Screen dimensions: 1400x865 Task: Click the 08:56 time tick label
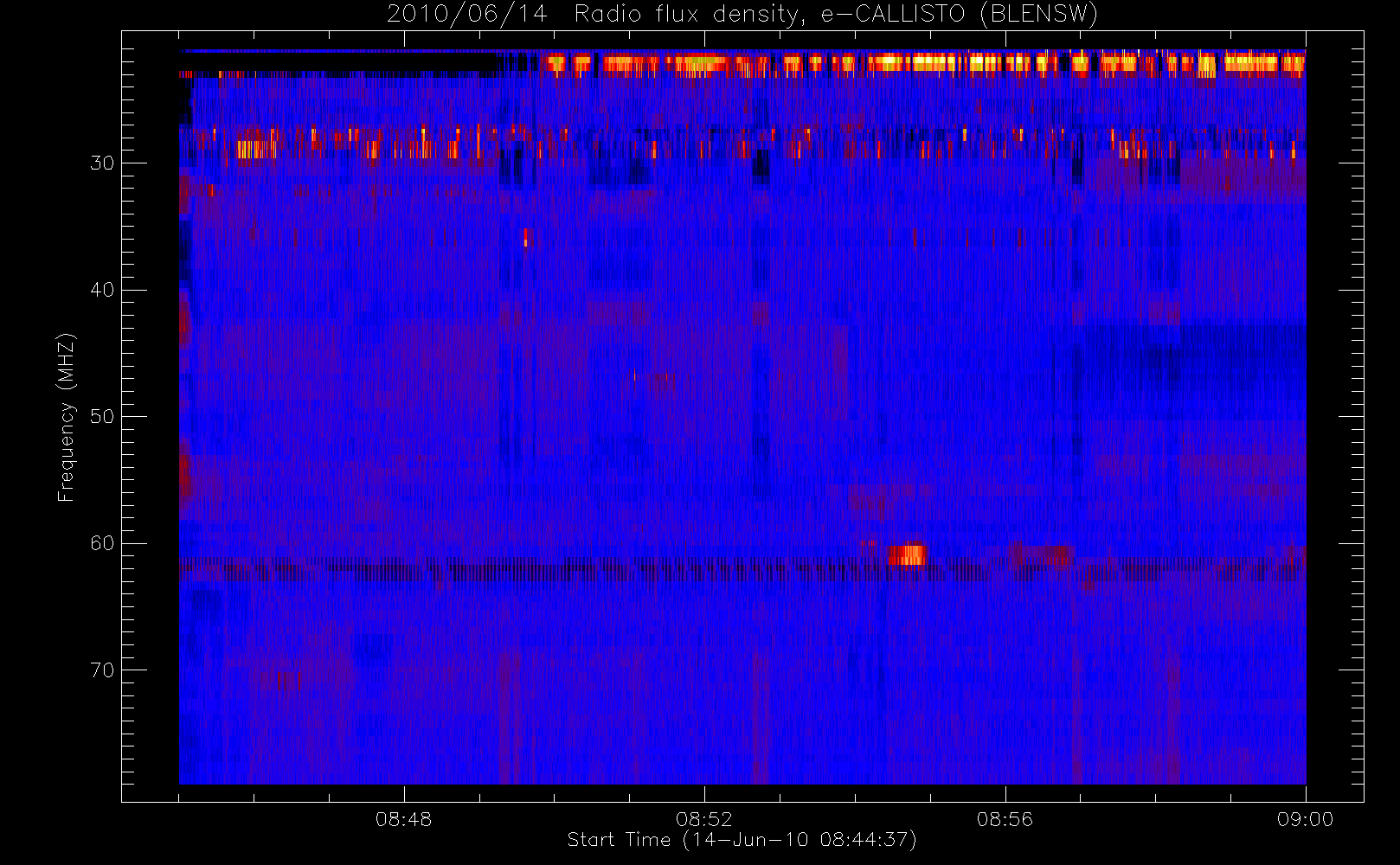[1005, 819]
